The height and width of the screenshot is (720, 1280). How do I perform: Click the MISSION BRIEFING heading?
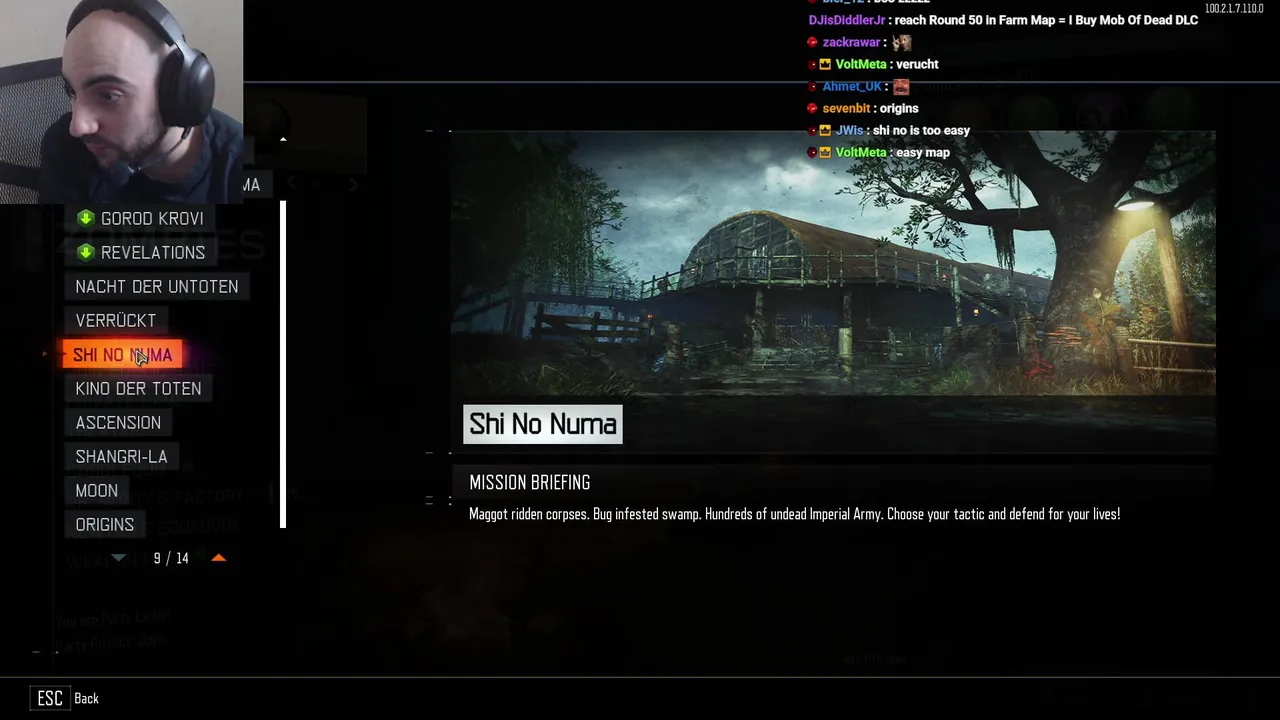point(530,482)
